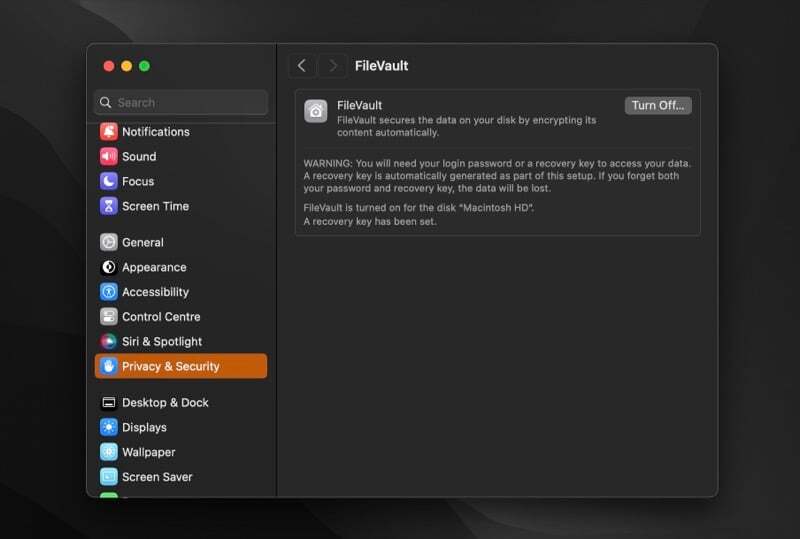Image resolution: width=800 pixels, height=539 pixels.
Task: Click the Focus moon icon
Action: (x=109, y=181)
